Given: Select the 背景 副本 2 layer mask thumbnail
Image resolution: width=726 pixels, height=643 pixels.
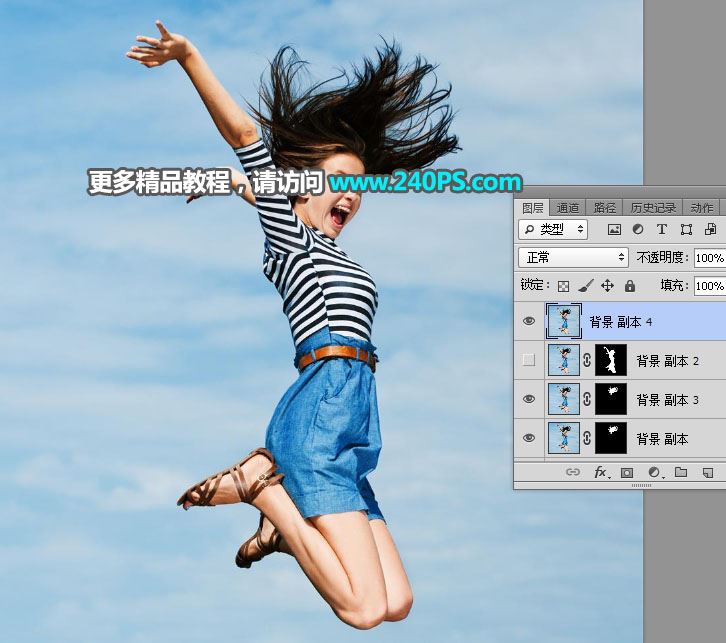Looking at the screenshot, I should click(x=611, y=361).
